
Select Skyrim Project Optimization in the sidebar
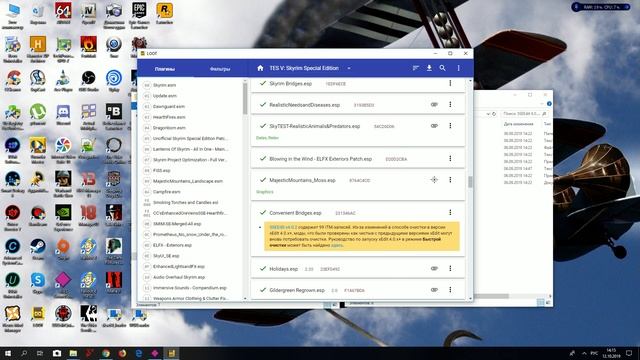(191, 160)
